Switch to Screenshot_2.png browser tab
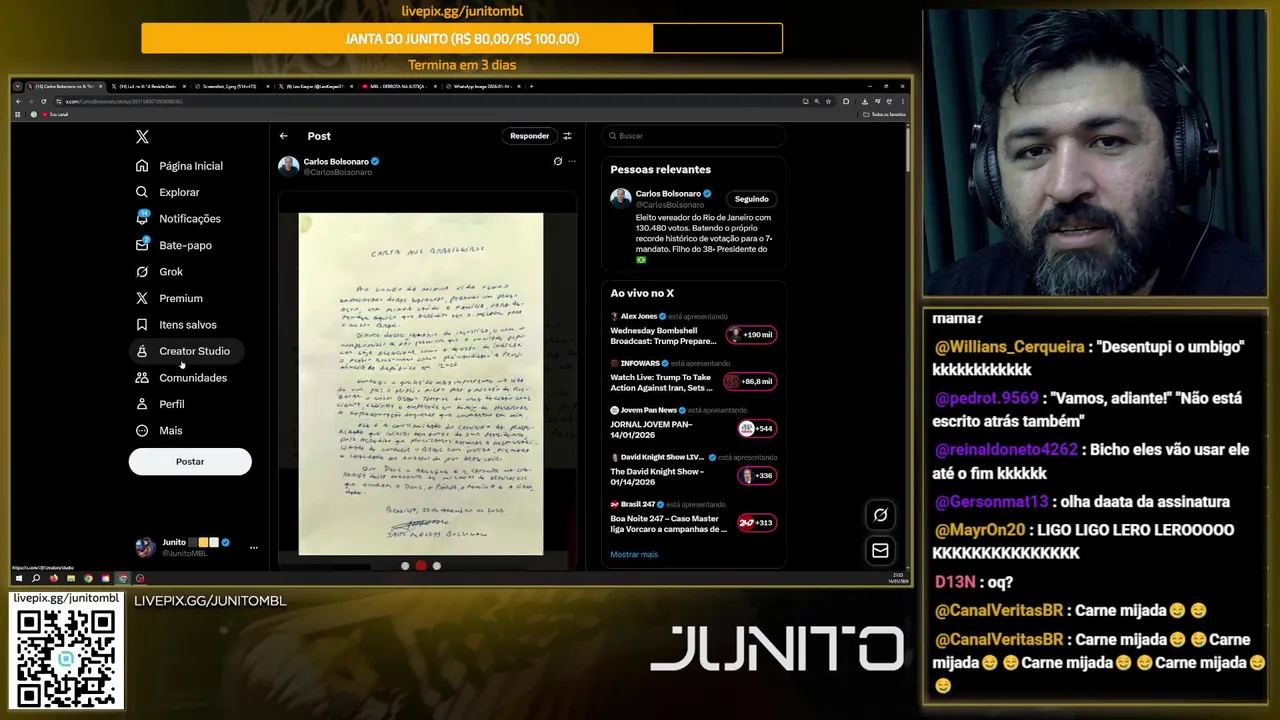Screen dimensions: 1280x720 pos(230,86)
